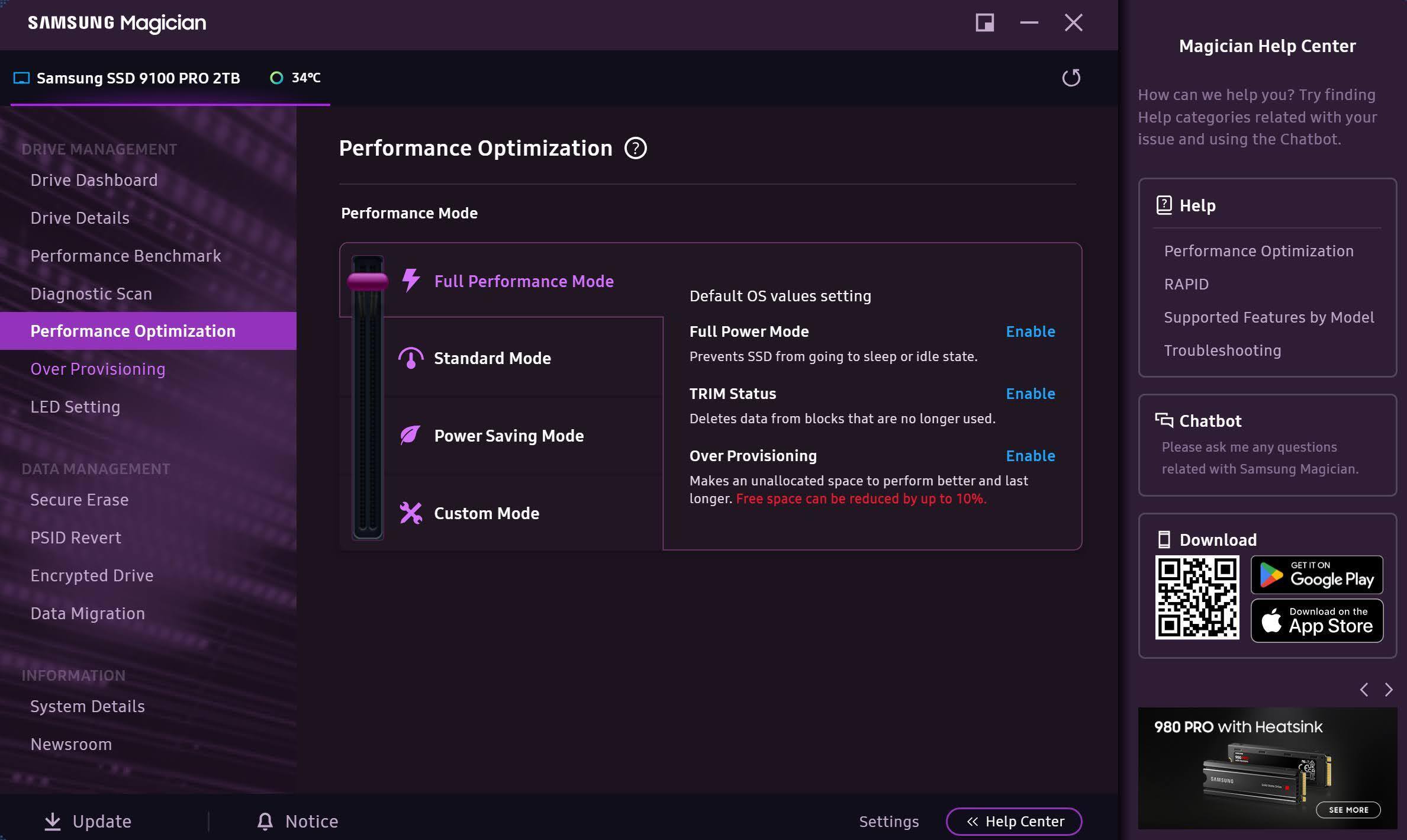Screen dimensions: 1407x840
Task: Open notifications via the Notice bell icon
Action: coord(265,821)
